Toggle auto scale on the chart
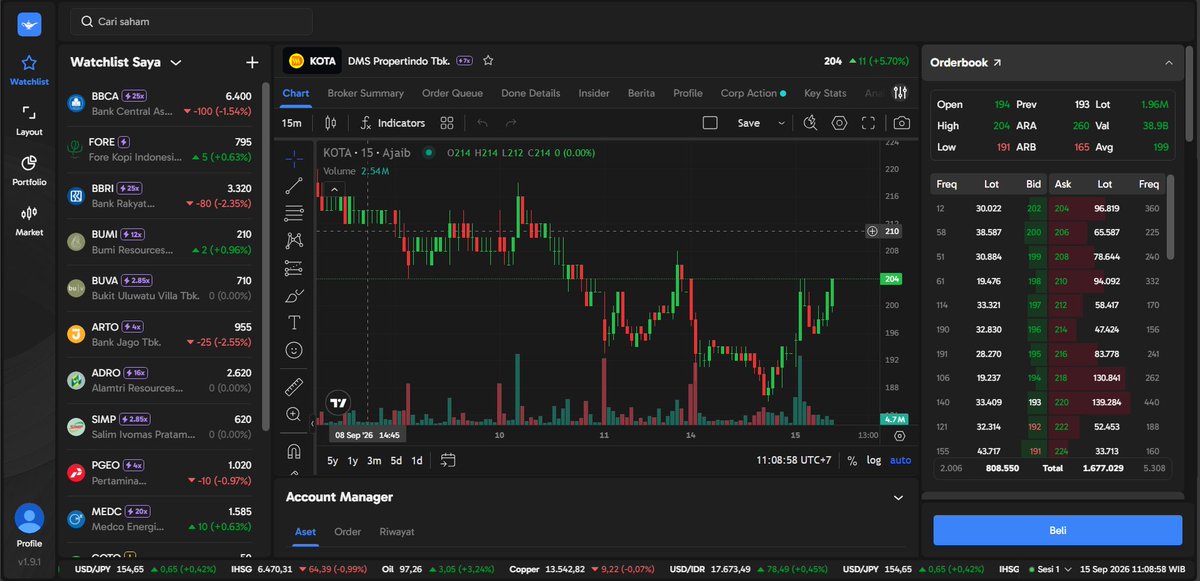This screenshot has width=1200, height=581. tap(900, 461)
